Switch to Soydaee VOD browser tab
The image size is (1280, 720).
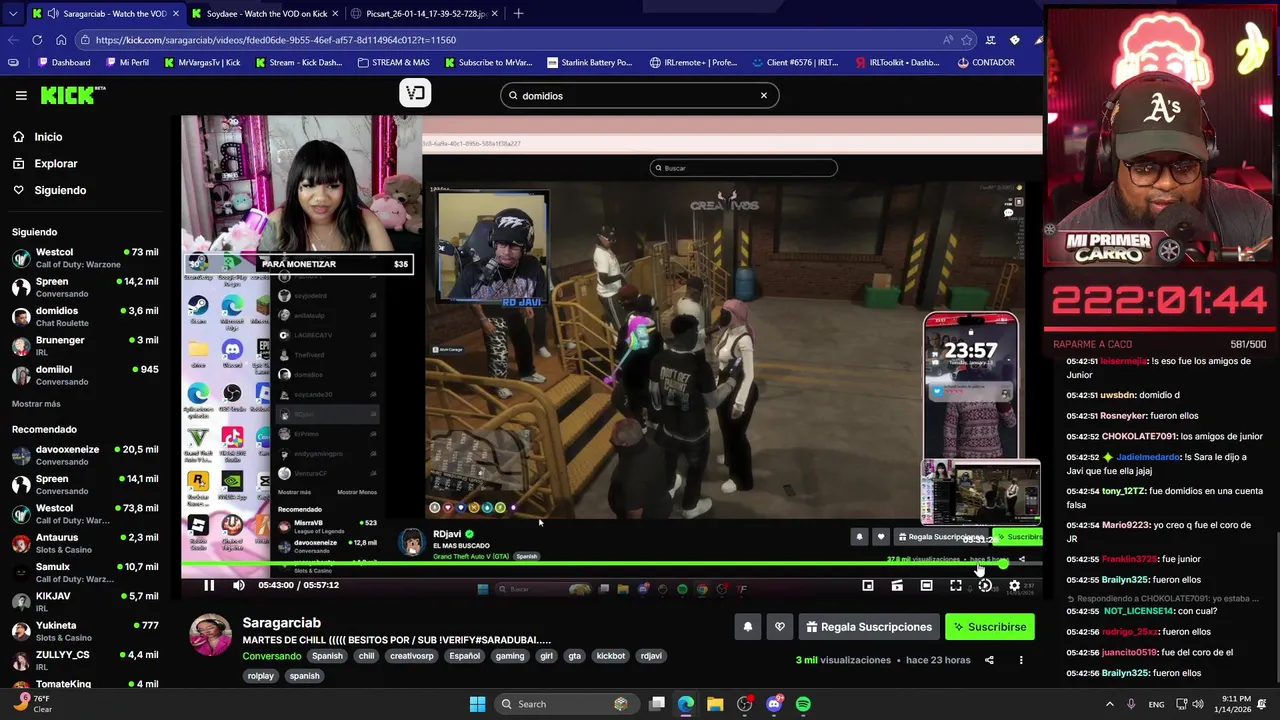[265, 14]
